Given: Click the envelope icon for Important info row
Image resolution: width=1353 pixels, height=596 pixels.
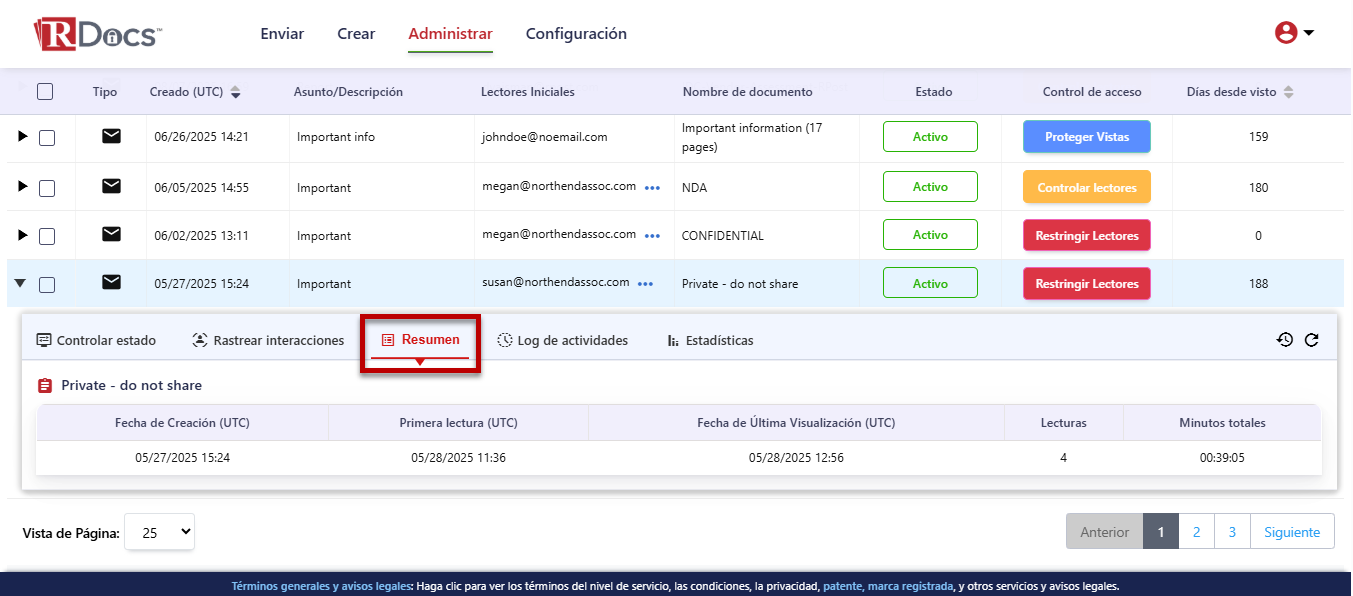Looking at the screenshot, I should (111, 137).
